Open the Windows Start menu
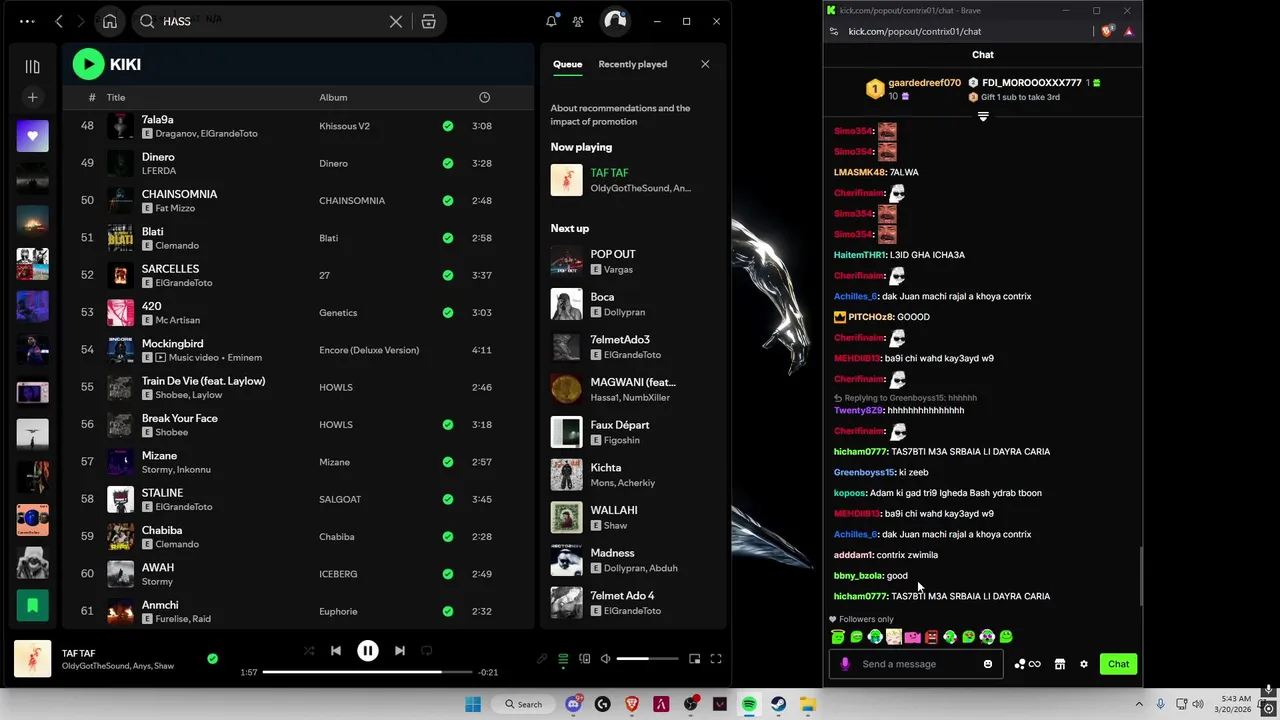Image resolution: width=1280 pixels, height=720 pixels. tap(473, 704)
